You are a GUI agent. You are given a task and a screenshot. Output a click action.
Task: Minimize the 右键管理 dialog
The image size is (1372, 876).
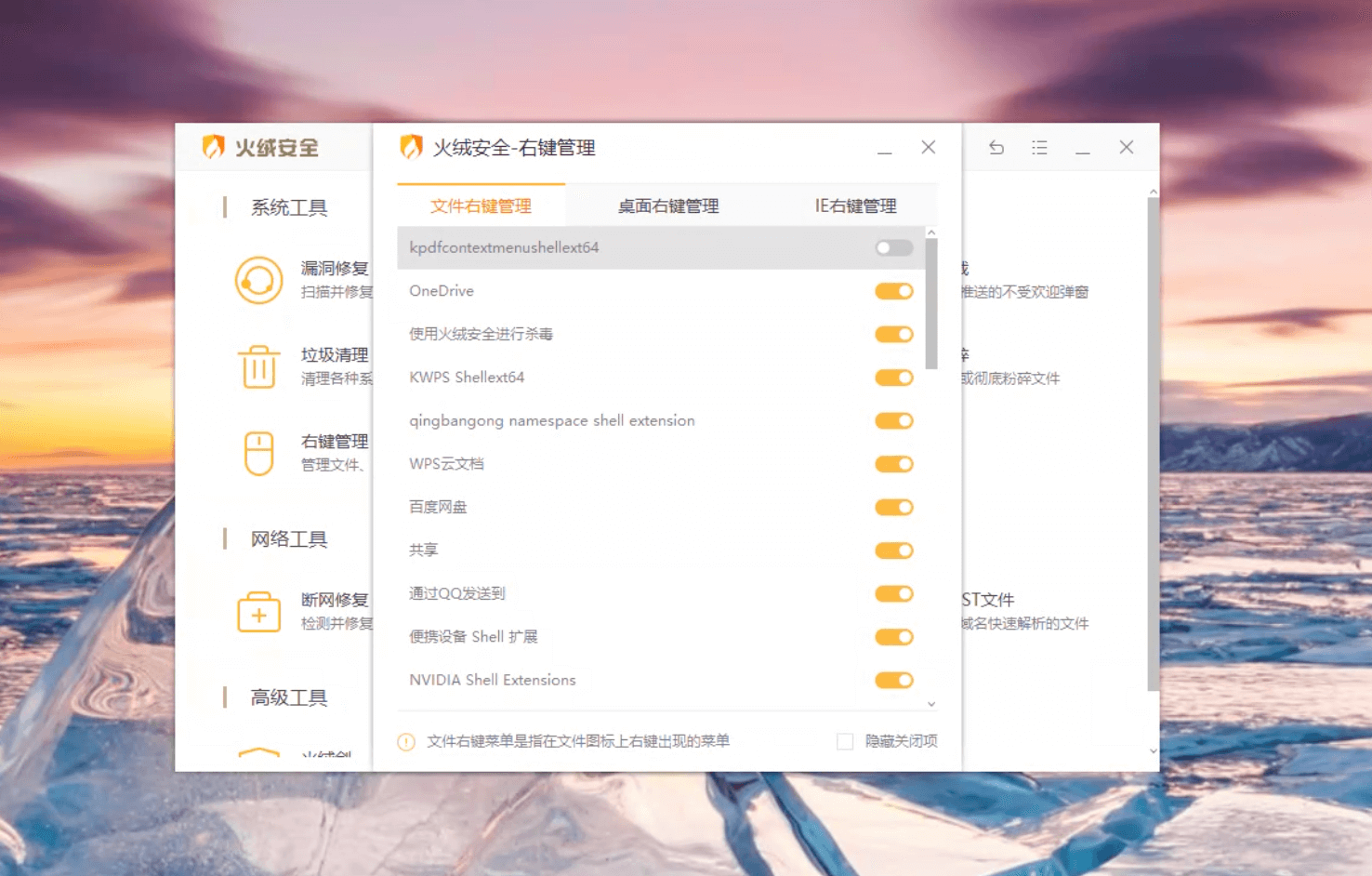(x=885, y=149)
